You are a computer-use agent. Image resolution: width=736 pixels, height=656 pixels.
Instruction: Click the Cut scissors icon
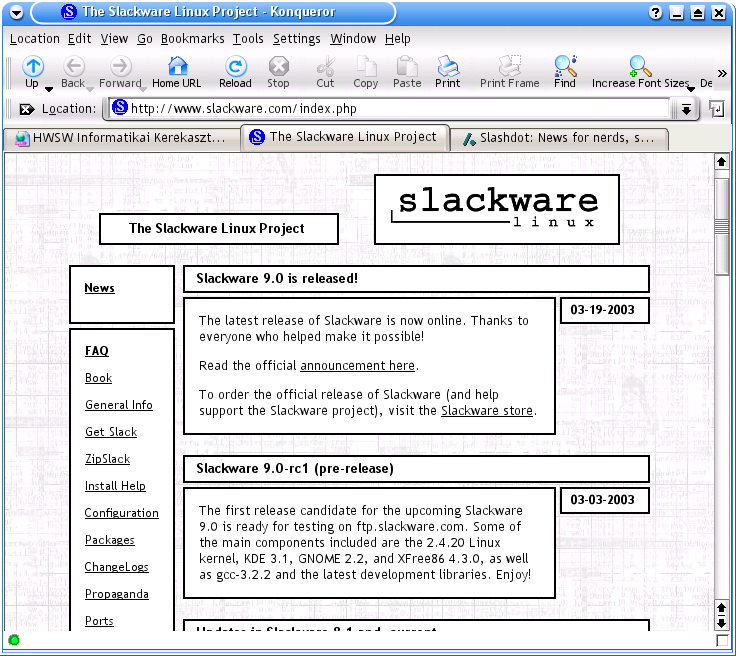pos(325,67)
